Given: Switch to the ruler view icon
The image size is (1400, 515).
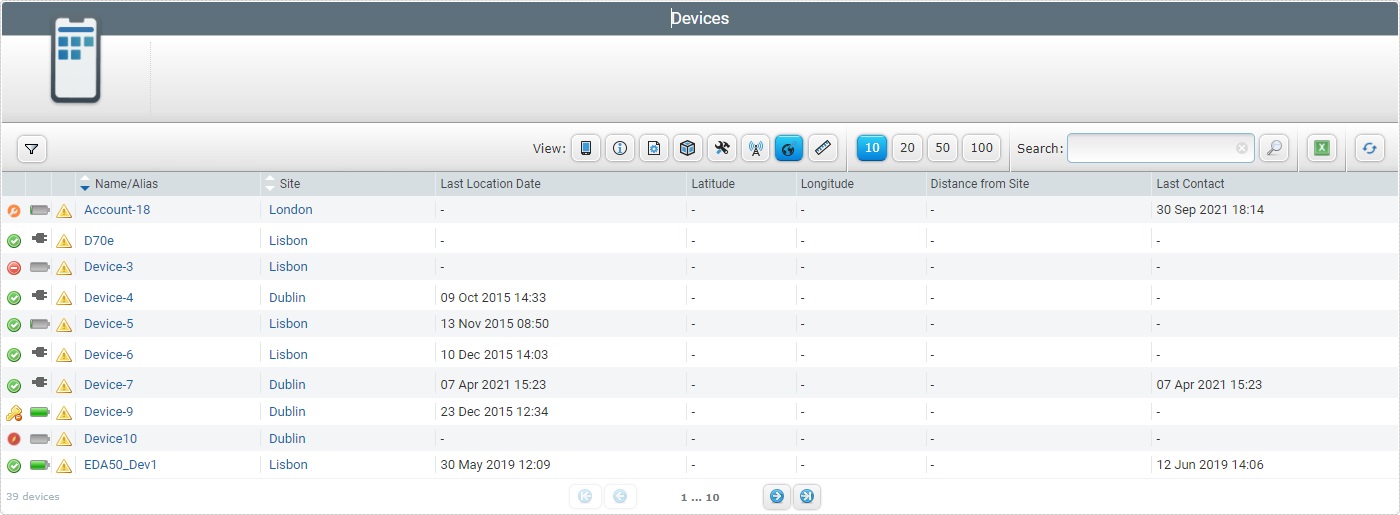Looking at the screenshot, I should point(823,148).
